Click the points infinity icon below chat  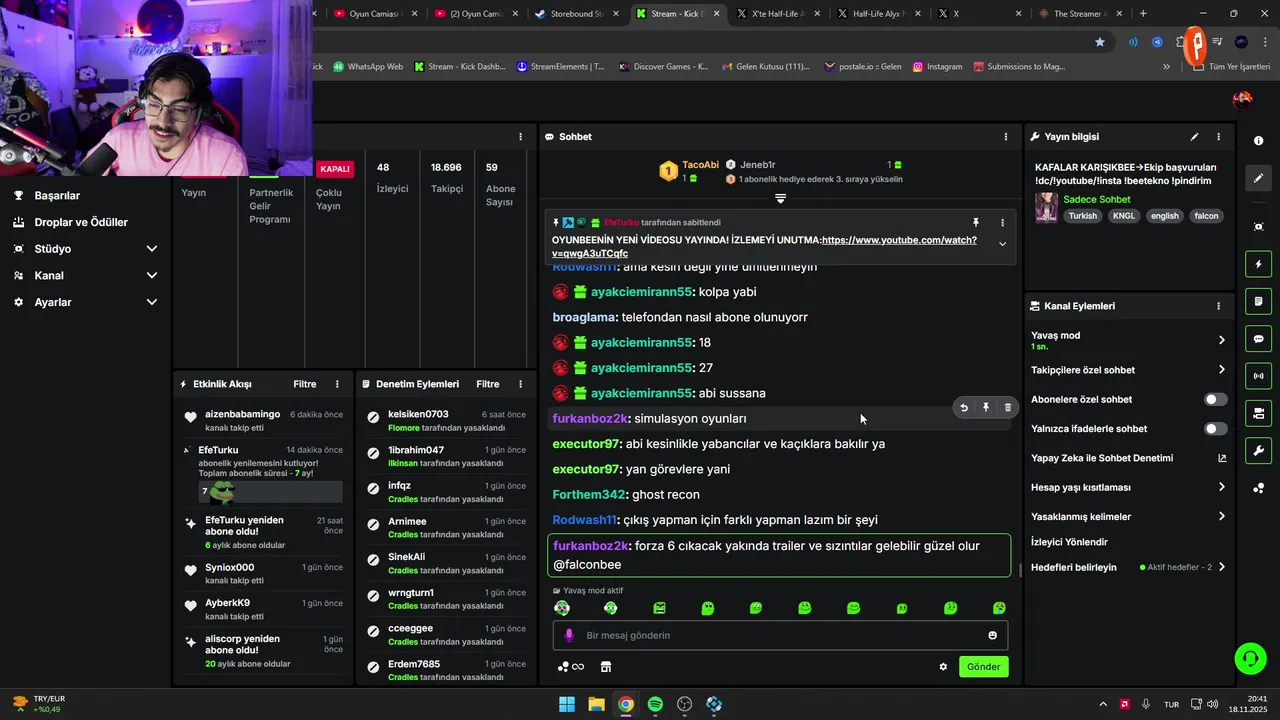tap(571, 667)
